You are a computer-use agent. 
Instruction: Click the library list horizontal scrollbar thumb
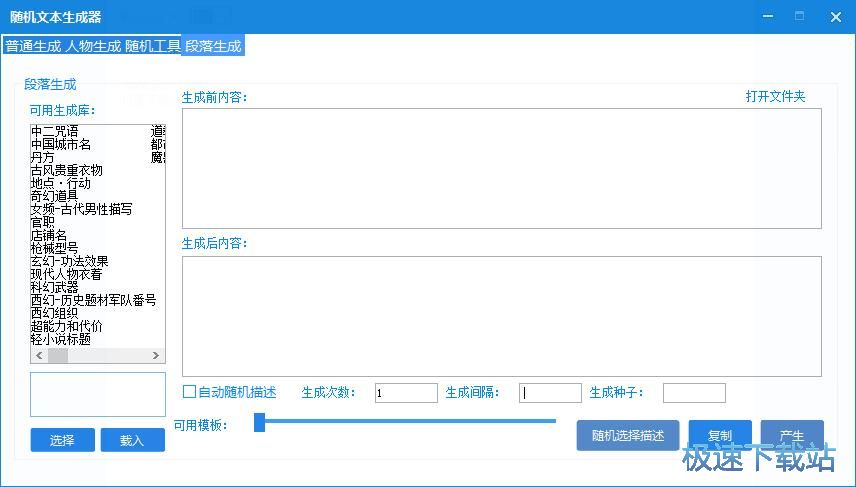pyautogui.click(x=58, y=355)
